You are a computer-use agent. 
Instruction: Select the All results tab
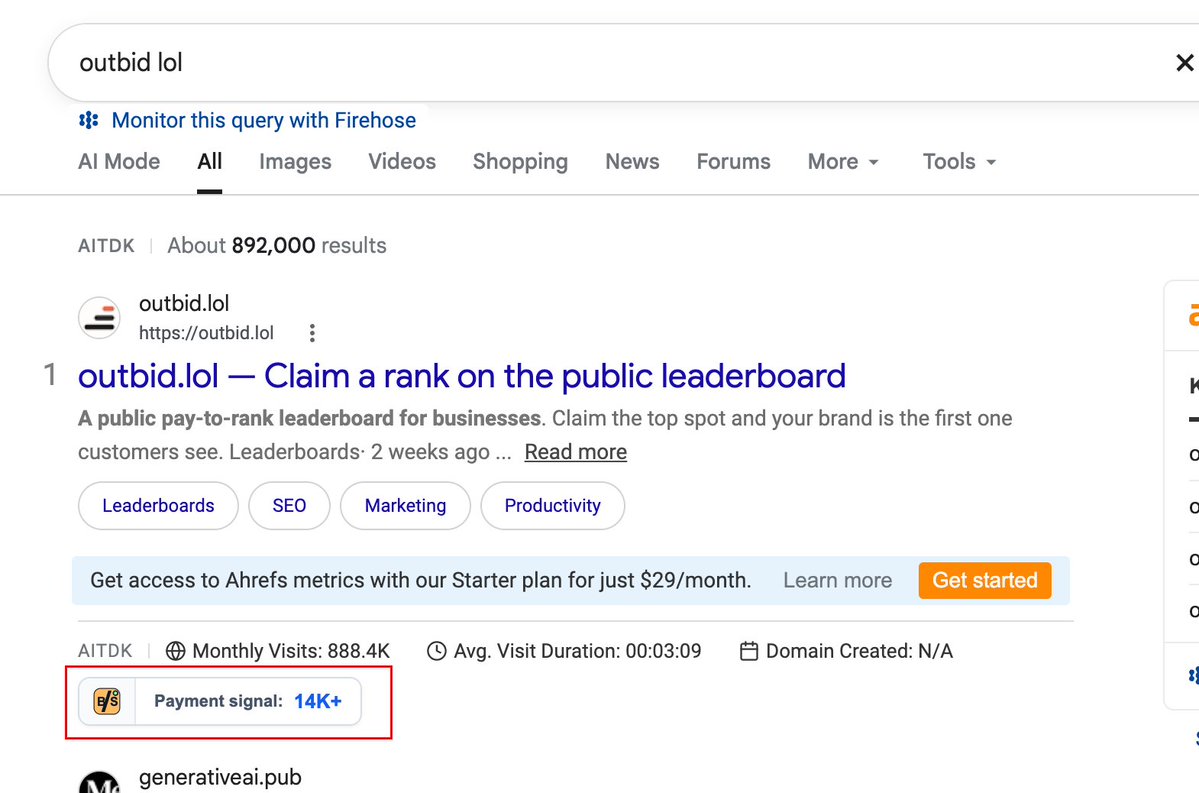pyautogui.click(x=210, y=161)
